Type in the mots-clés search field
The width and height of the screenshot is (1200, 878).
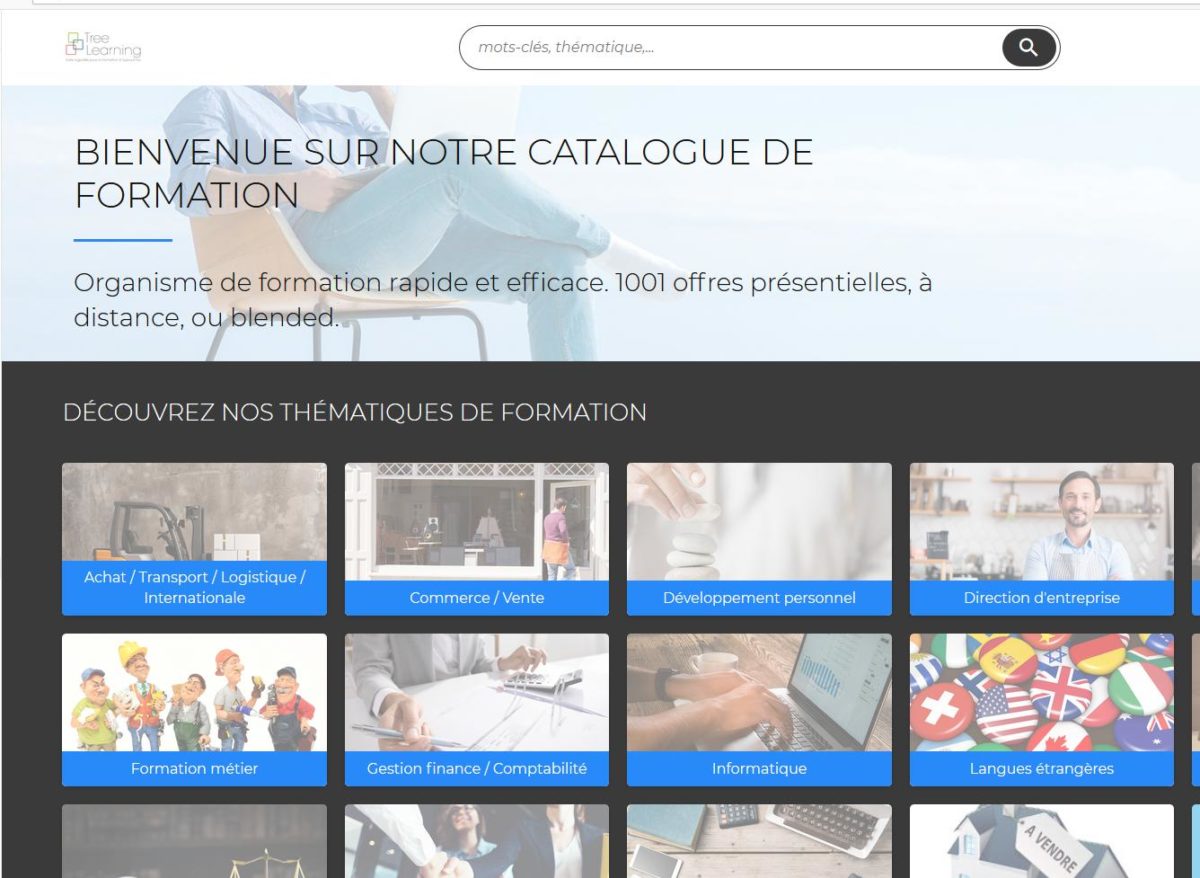pos(730,47)
